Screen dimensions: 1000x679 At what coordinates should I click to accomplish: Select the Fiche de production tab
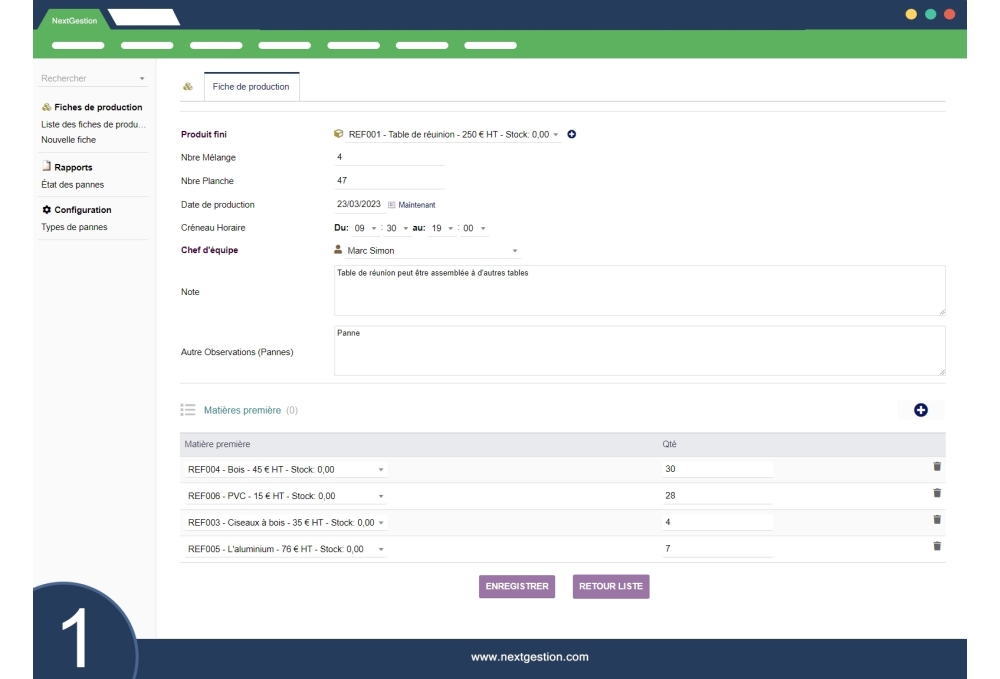pyautogui.click(x=251, y=87)
